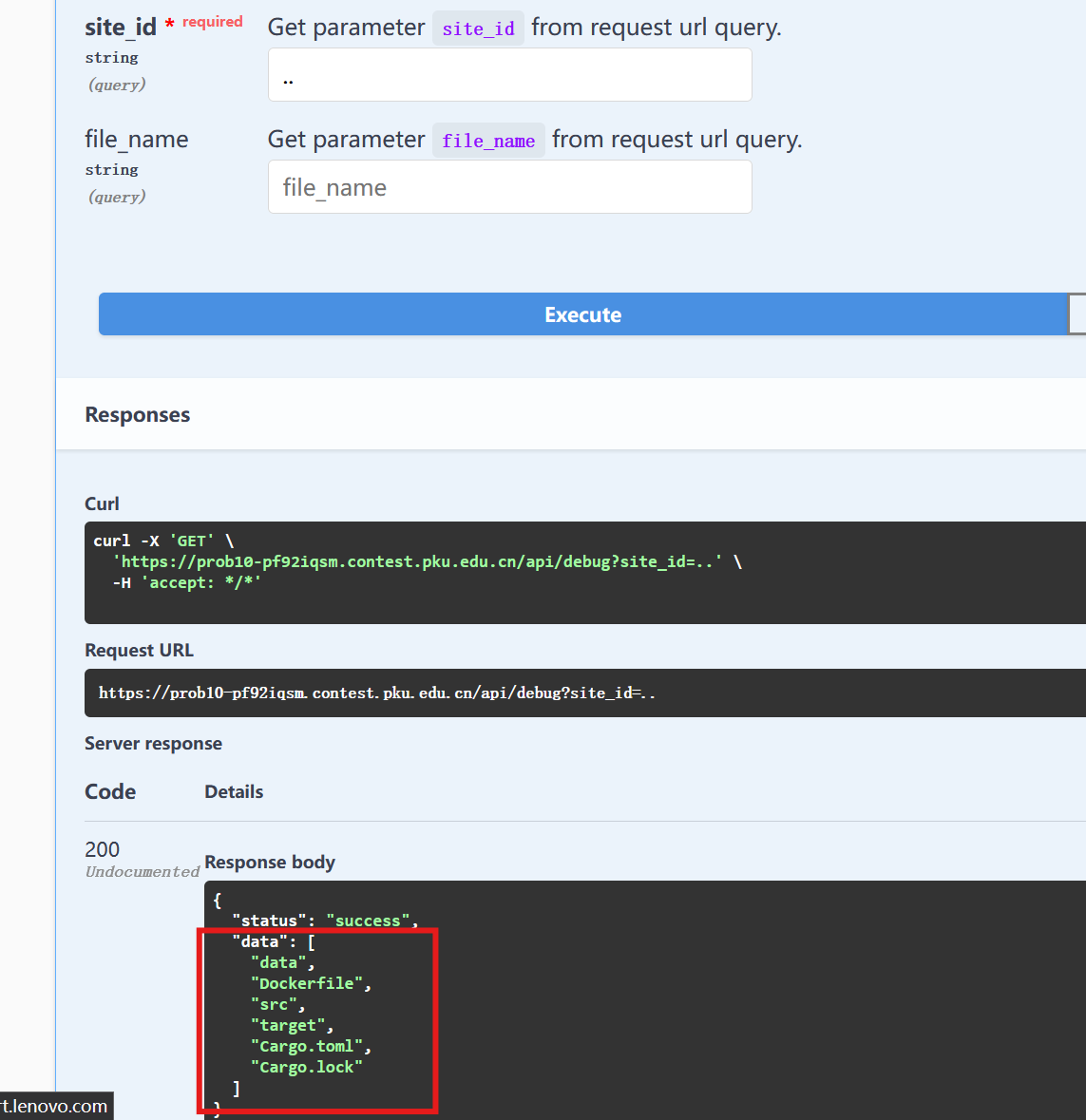Image resolution: width=1086 pixels, height=1120 pixels.
Task: Click the "success" status value
Action: coord(368,921)
